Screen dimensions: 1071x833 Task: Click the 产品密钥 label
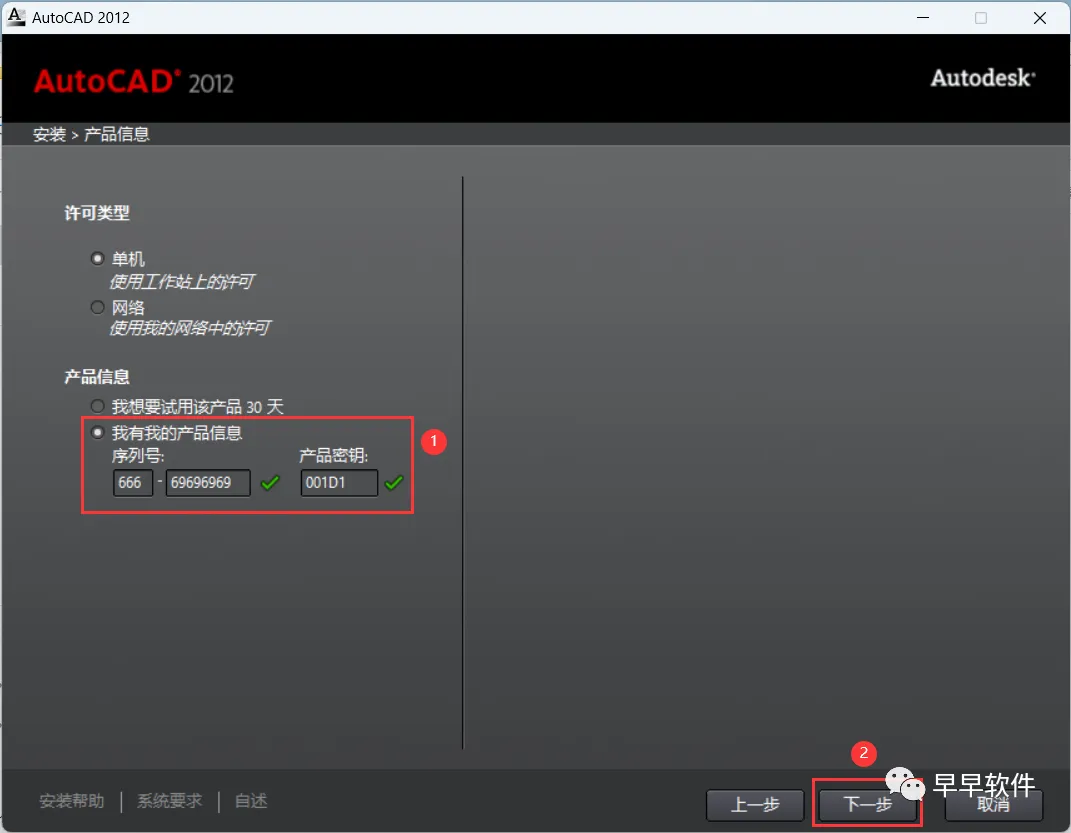point(333,455)
